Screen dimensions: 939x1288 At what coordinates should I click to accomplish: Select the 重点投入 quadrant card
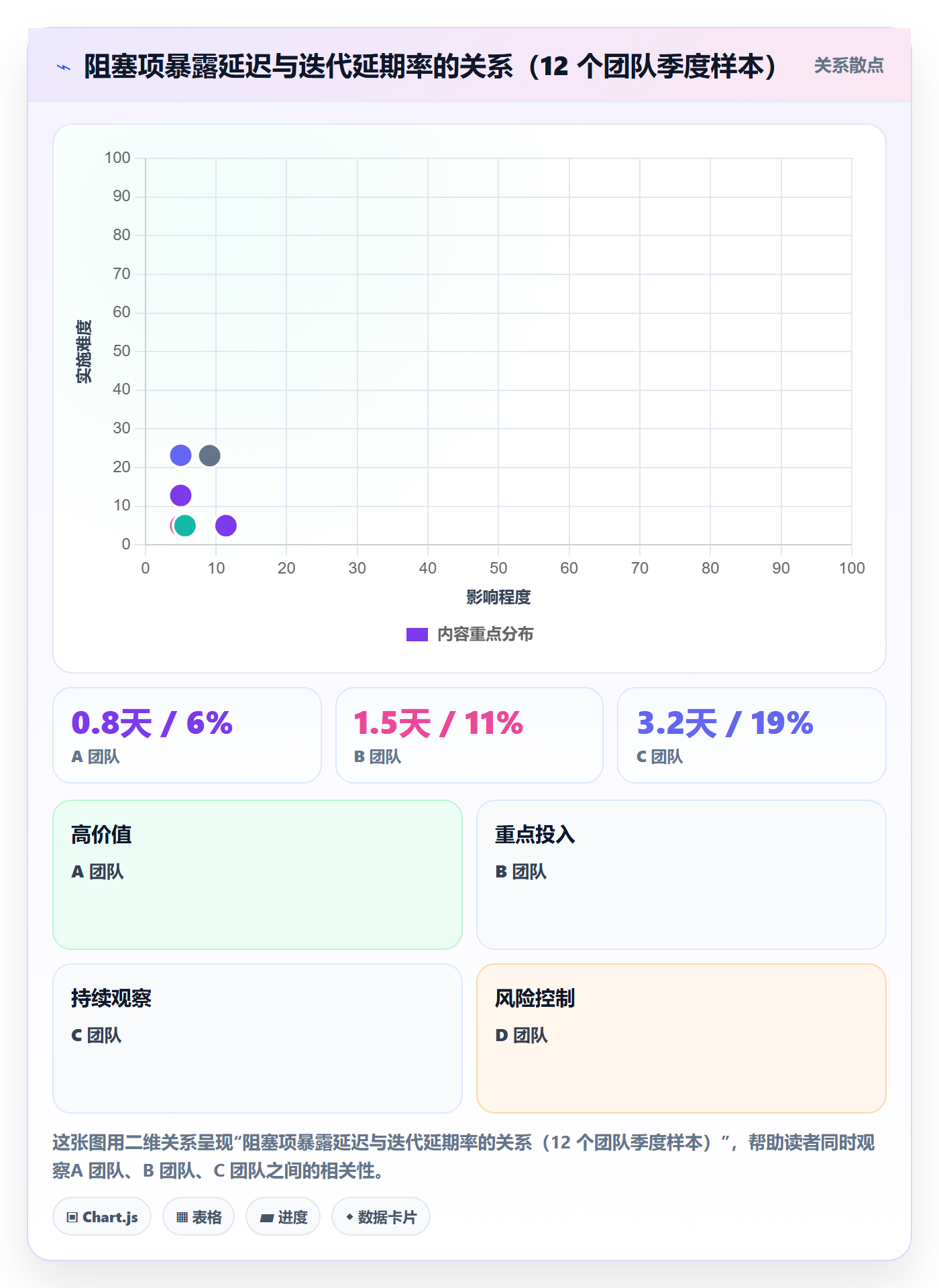point(681,875)
